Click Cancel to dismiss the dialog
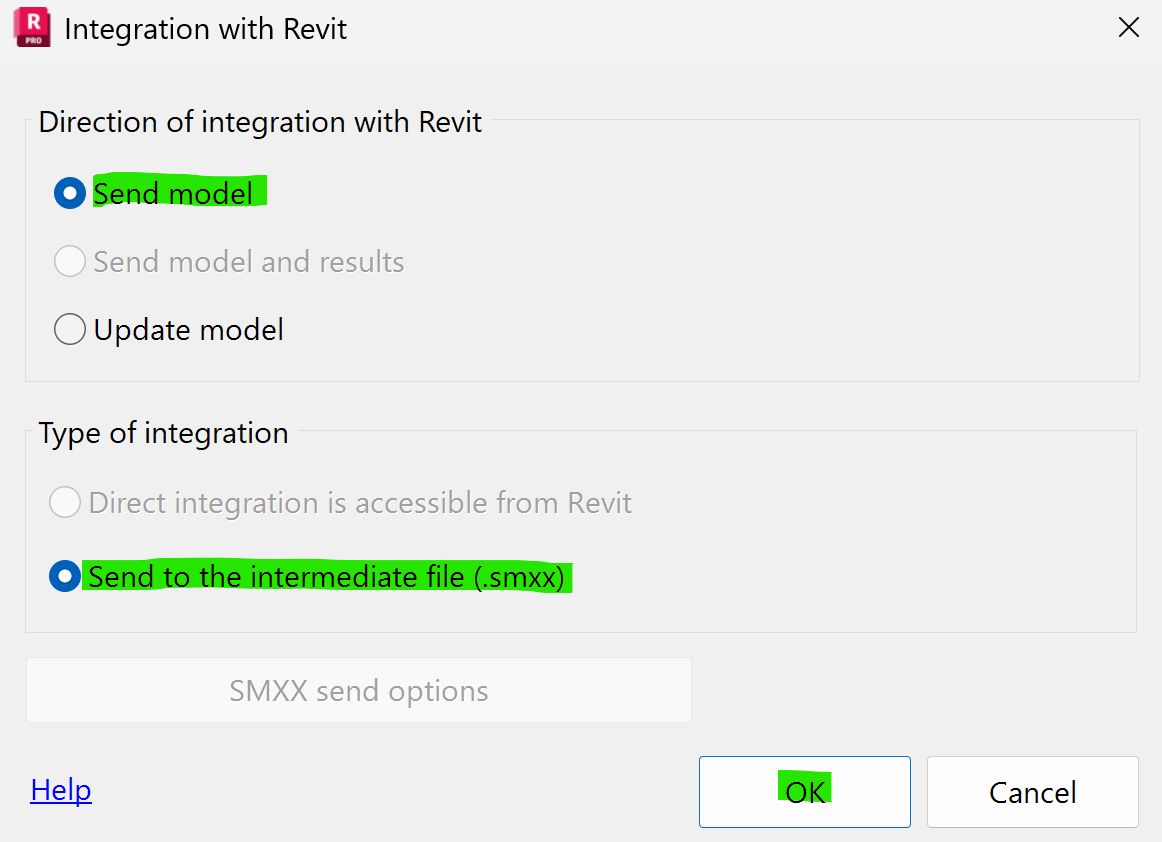Image resolution: width=1162 pixels, height=842 pixels. point(1032,791)
